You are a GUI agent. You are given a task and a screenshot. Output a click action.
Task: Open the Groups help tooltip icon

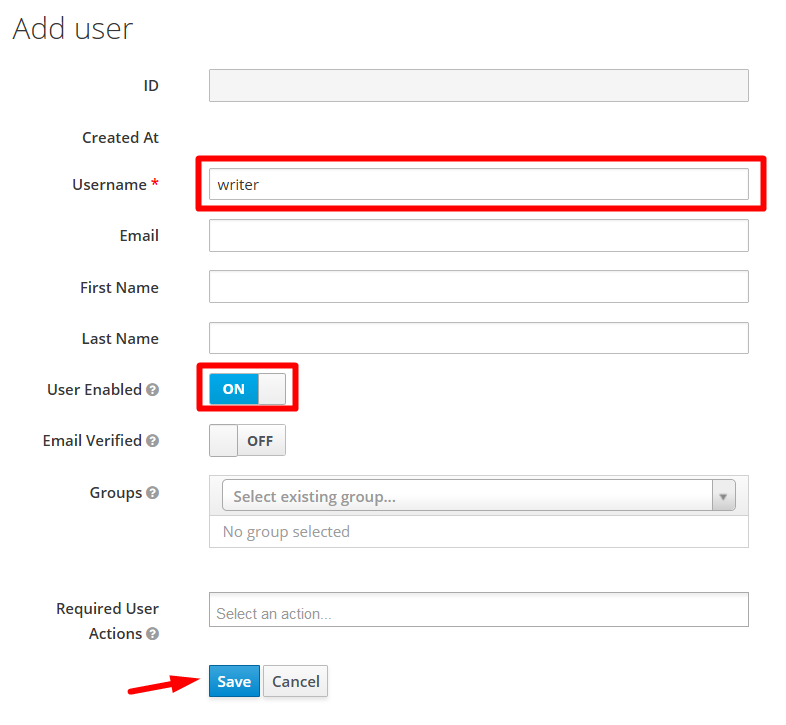(x=152, y=493)
